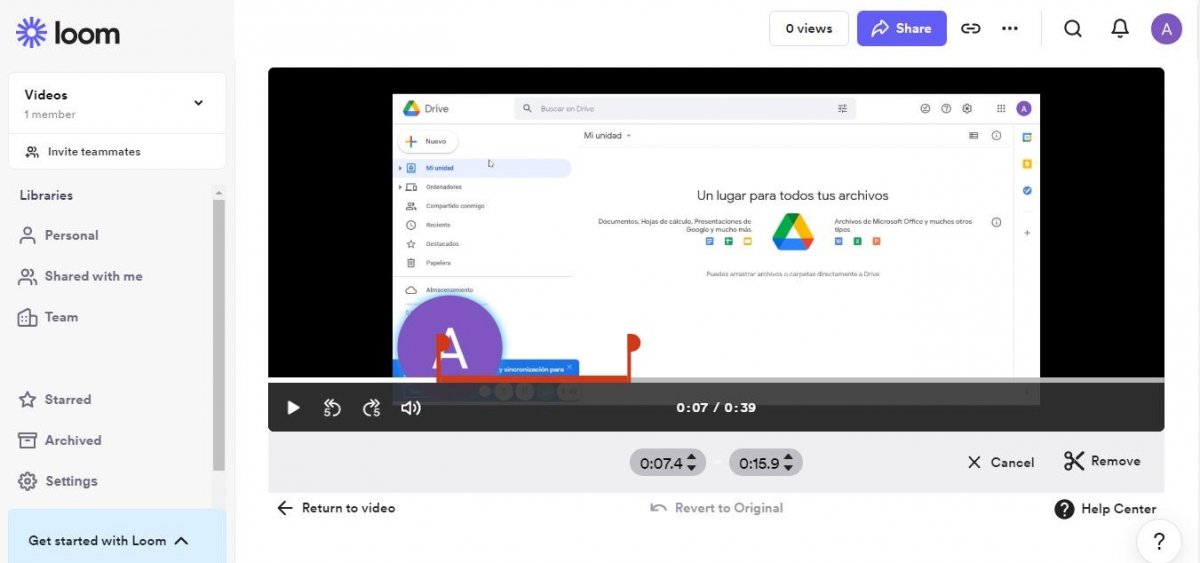The height and width of the screenshot is (563, 1200).
Task: Open Archived videos
Action: tap(60, 440)
